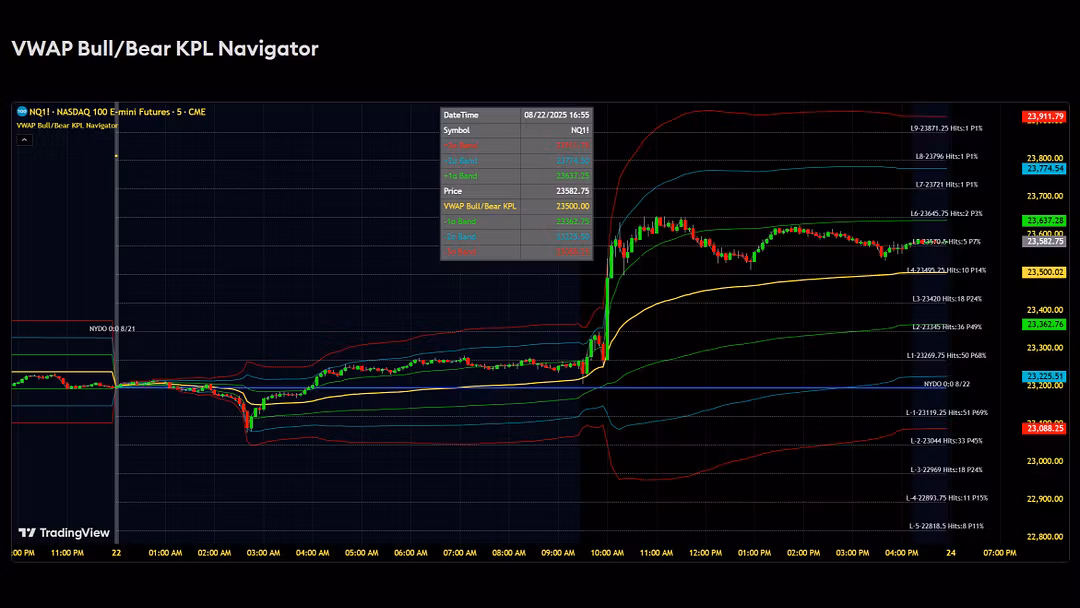The width and height of the screenshot is (1080, 608).
Task: Select the yellow 23,500.02 VWAP price tag
Action: pyautogui.click(x=1043, y=272)
